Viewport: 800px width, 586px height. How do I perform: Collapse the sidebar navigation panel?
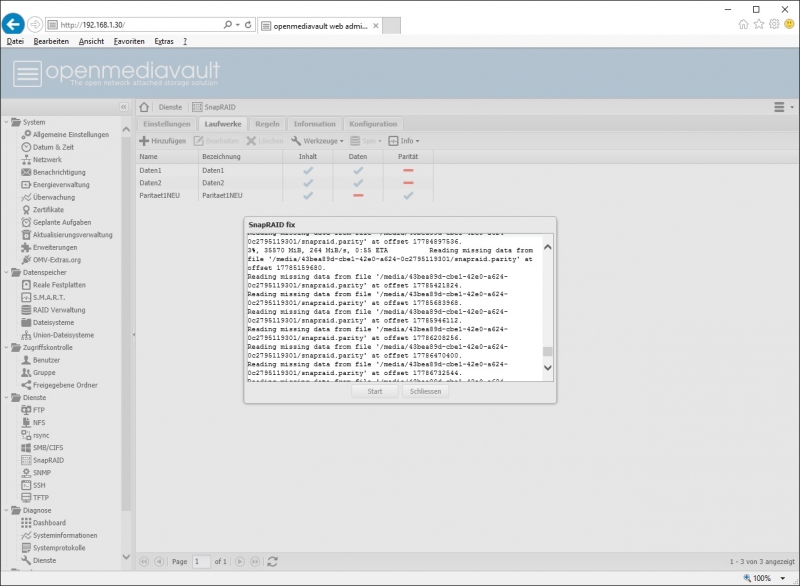(123, 107)
